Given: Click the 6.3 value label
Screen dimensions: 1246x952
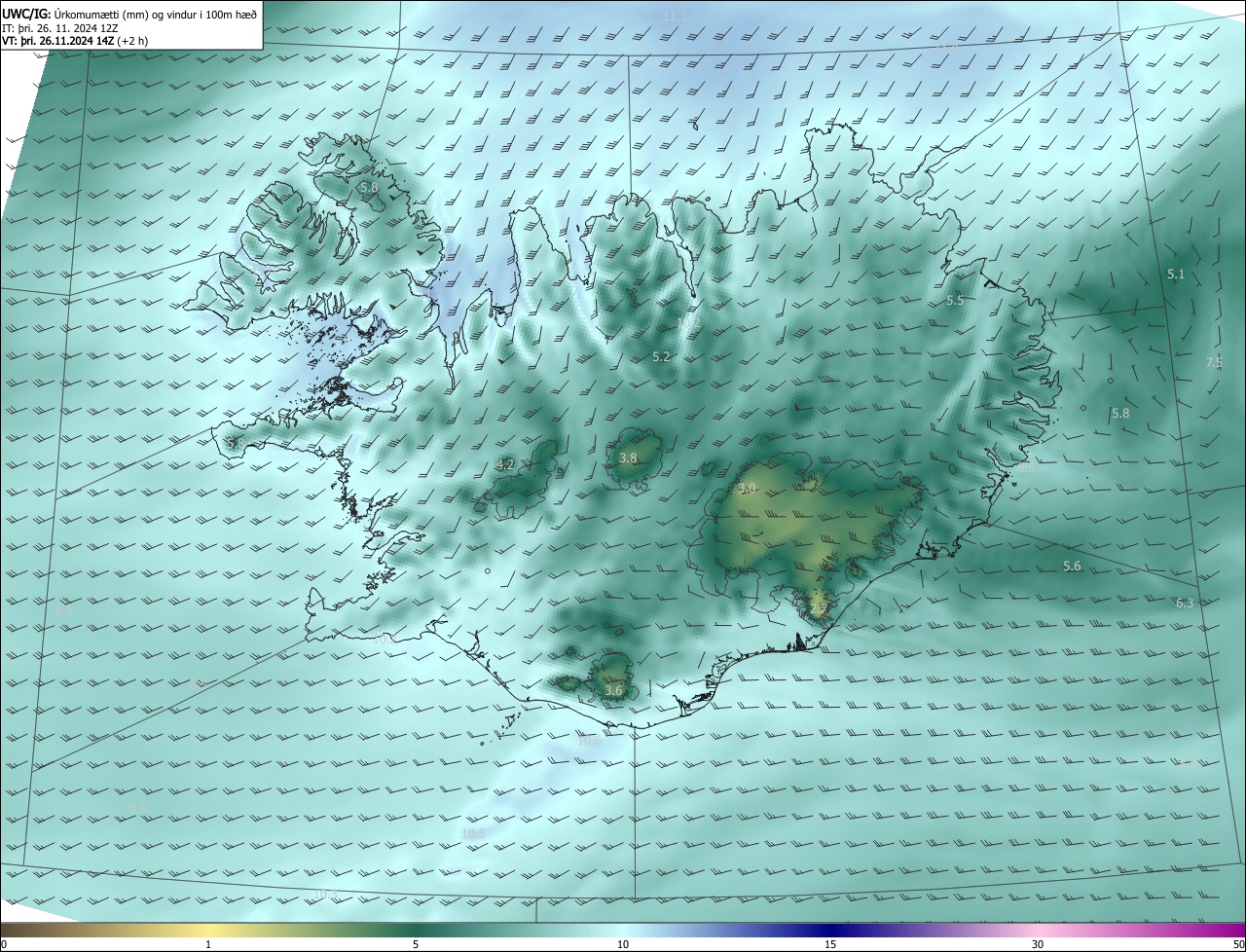Looking at the screenshot, I should pos(1185,604).
